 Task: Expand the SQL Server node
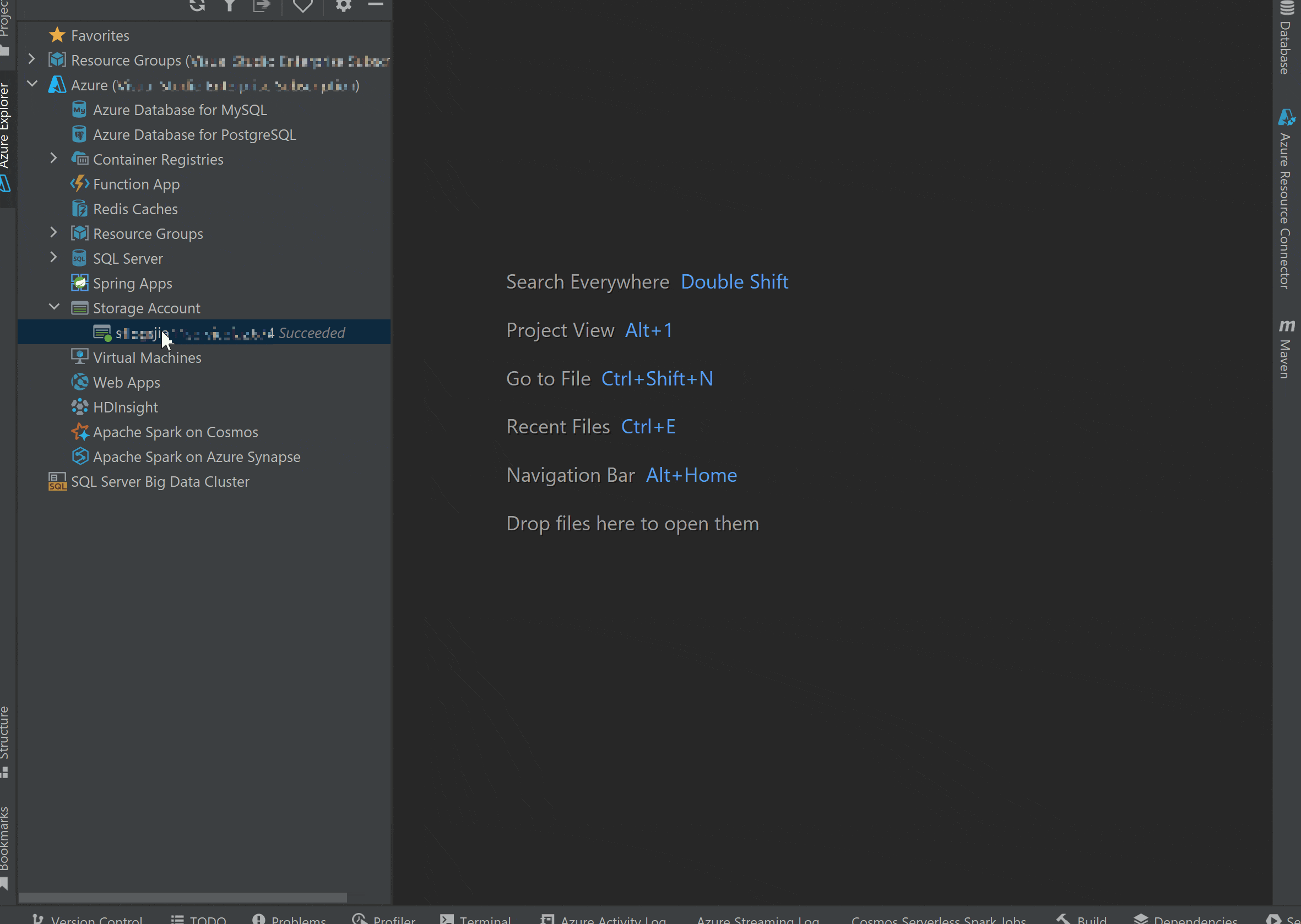click(53, 257)
